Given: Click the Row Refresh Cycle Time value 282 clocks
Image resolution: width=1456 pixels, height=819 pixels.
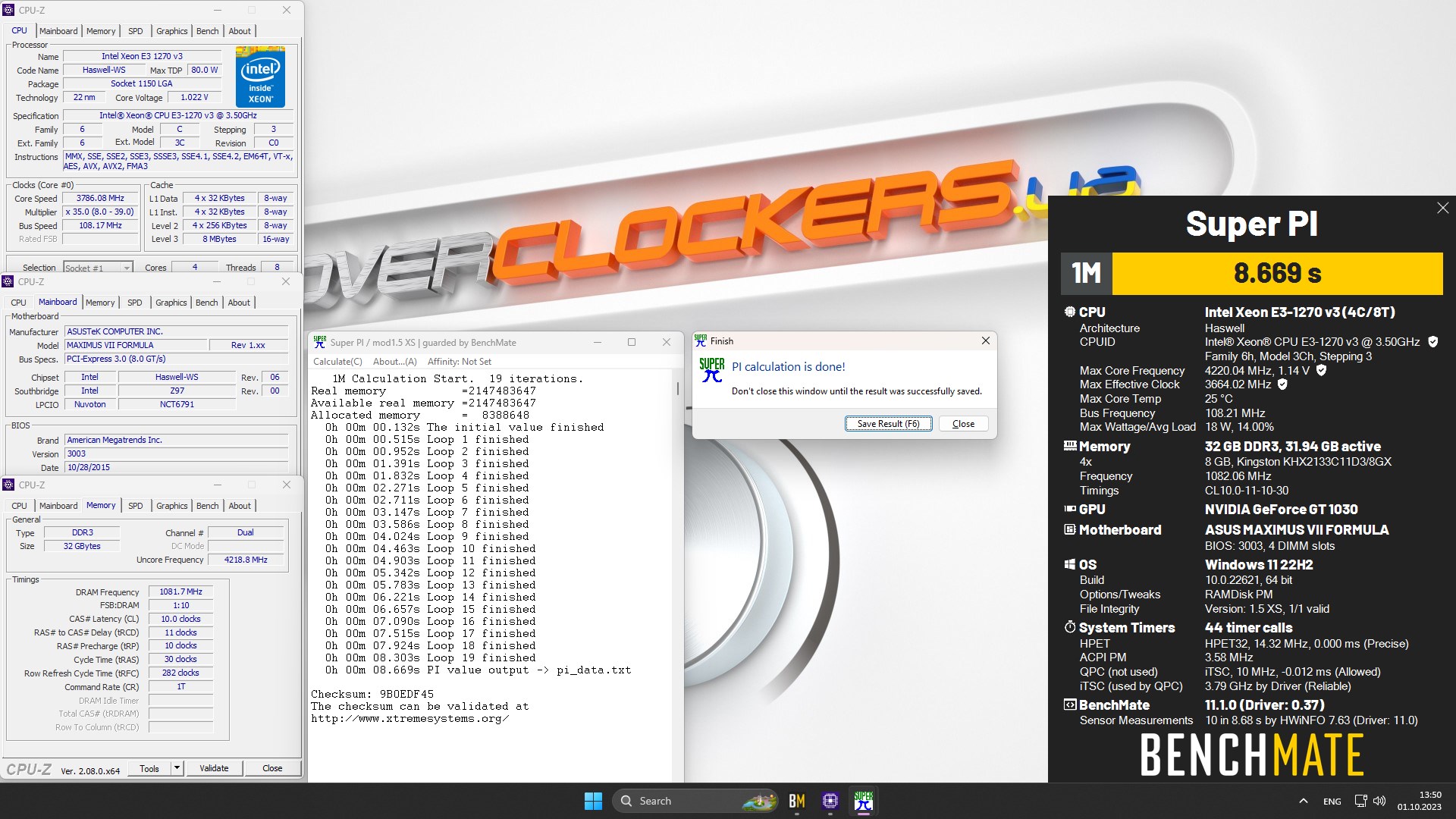Looking at the screenshot, I should 180,673.
